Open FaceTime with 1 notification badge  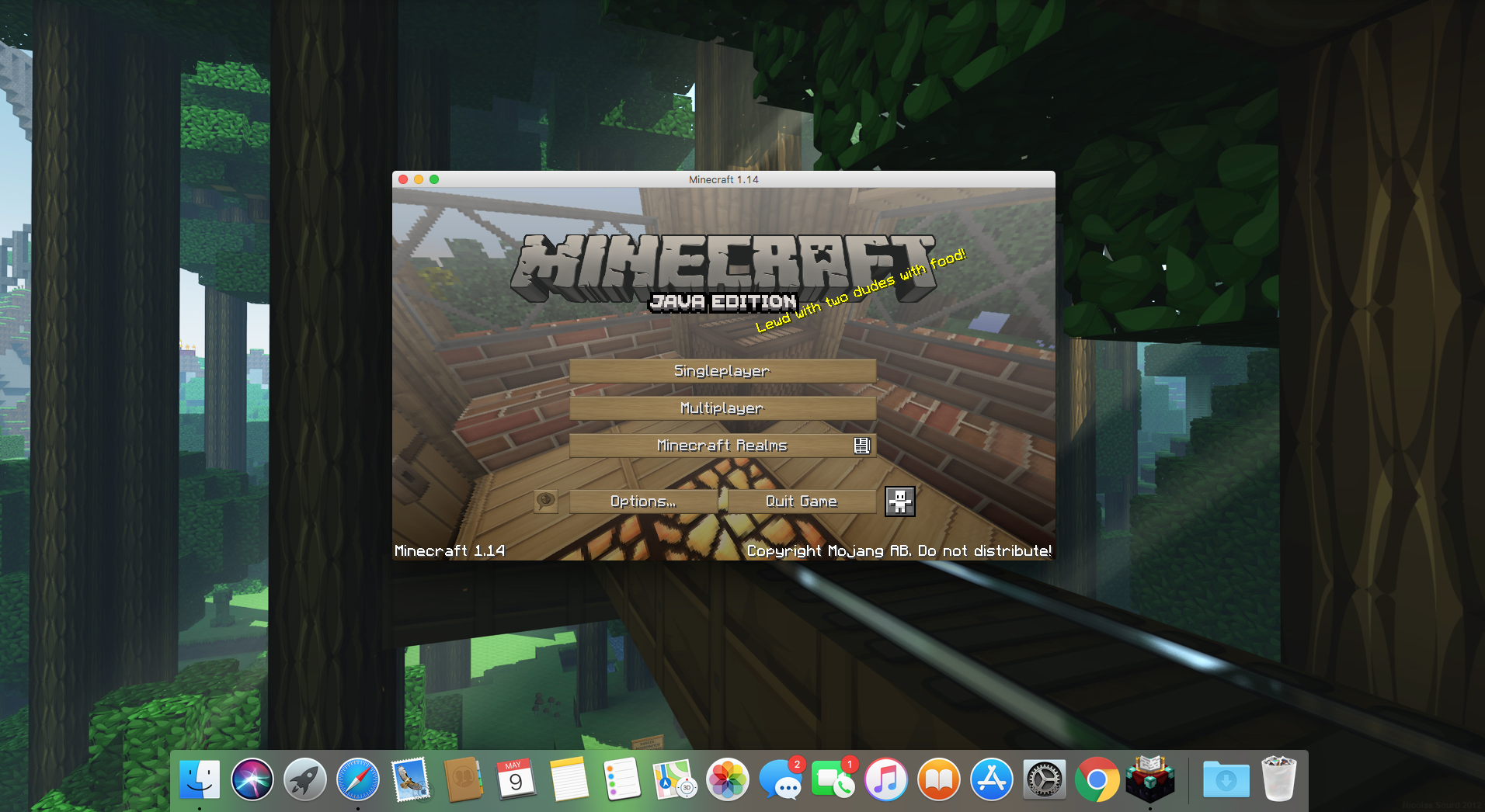coord(833,779)
